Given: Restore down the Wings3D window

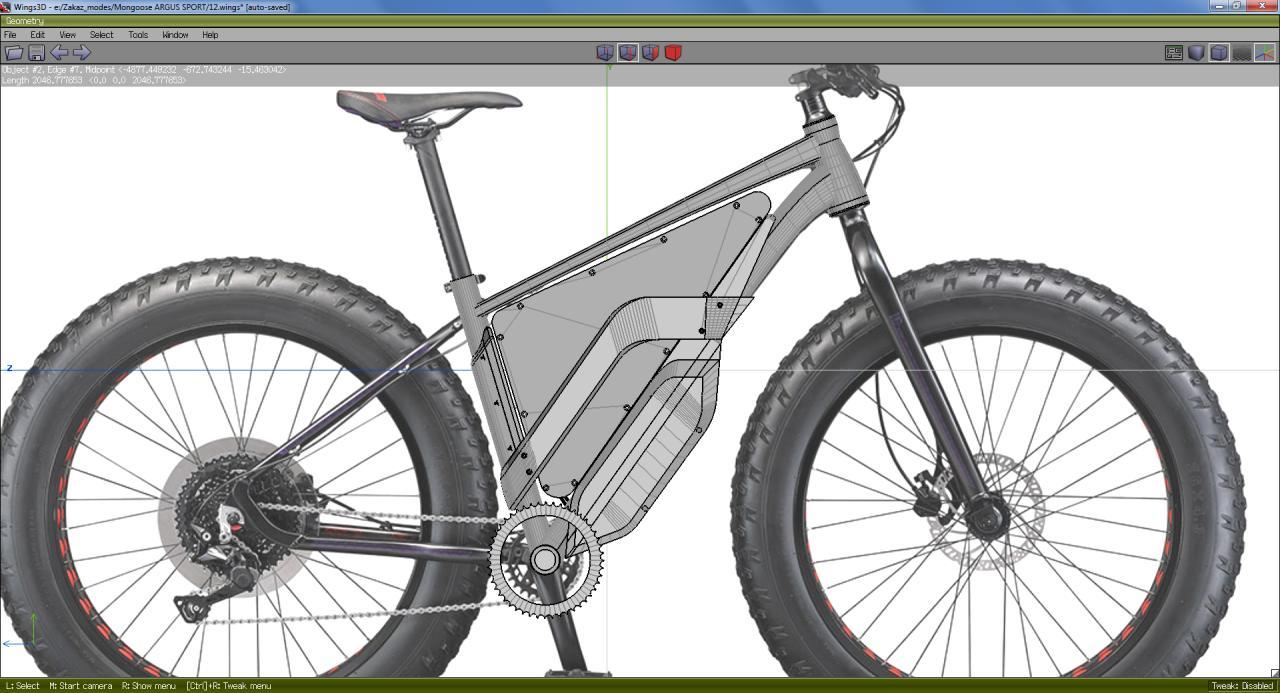Looking at the screenshot, I should pos(1237,6).
